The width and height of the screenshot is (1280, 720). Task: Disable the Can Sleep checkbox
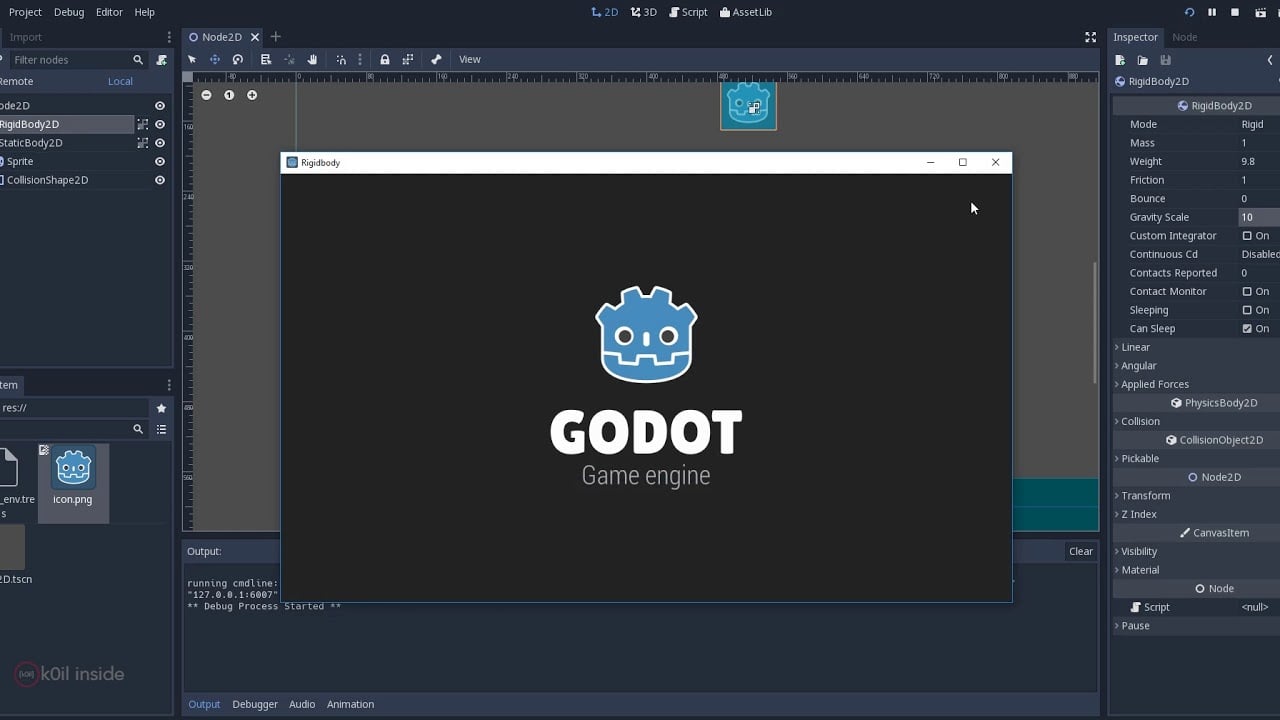pyautogui.click(x=1247, y=329)
